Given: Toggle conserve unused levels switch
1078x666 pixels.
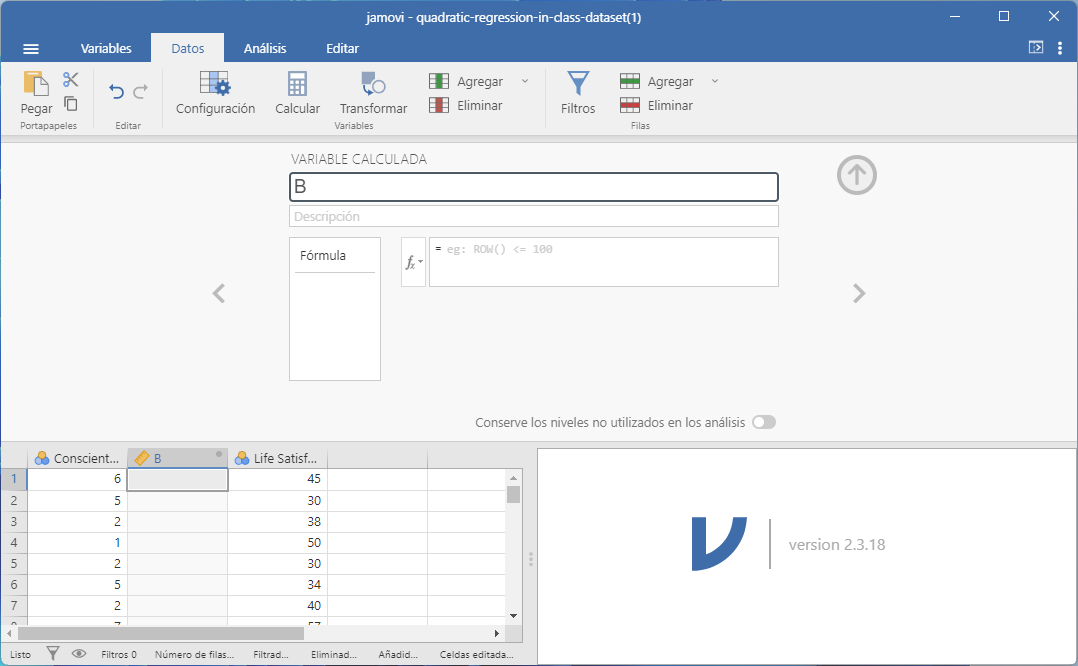Looking at the screenshot, I should pos(764,423).
